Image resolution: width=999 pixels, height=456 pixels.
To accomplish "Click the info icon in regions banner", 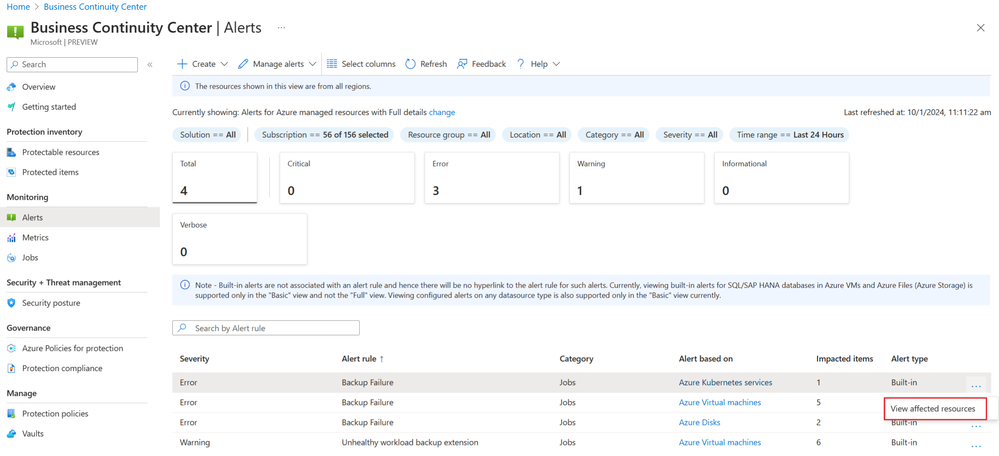I will coord(185,86).
